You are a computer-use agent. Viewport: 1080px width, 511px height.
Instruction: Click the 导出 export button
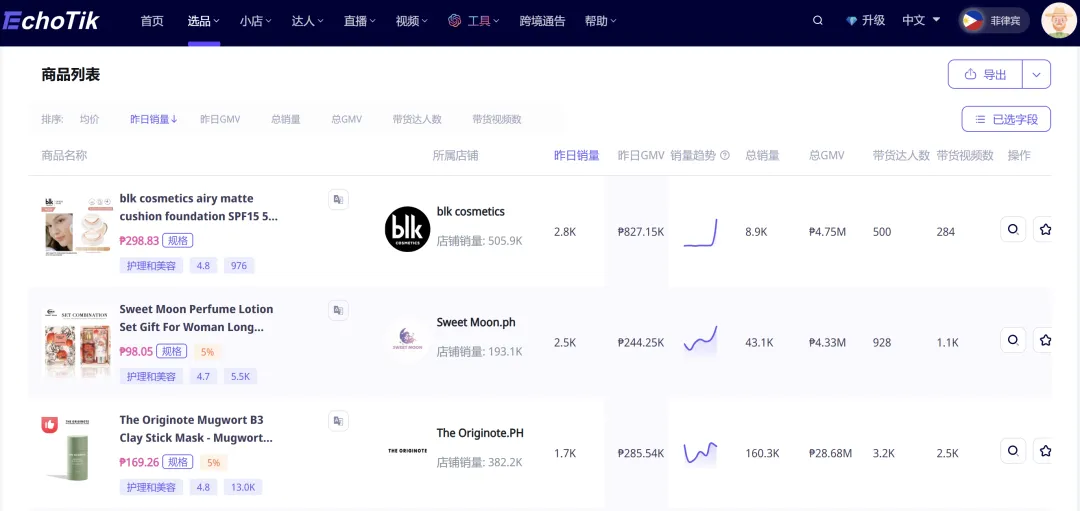click(x=985, y=74)
